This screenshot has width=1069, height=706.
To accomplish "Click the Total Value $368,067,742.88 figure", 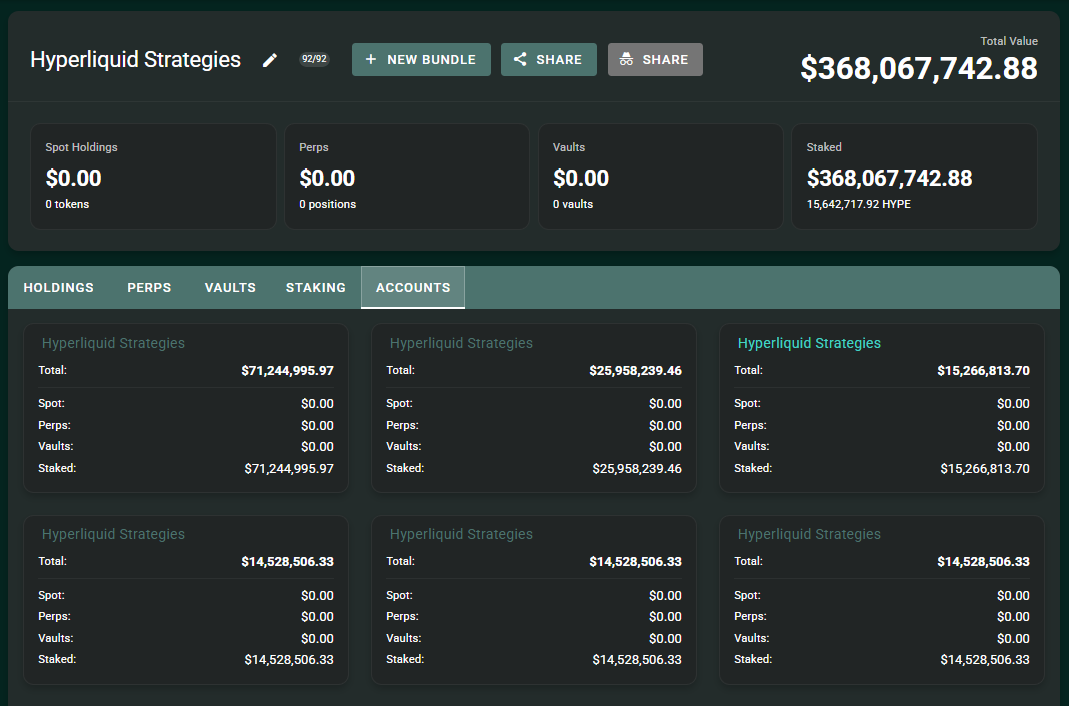I will click(919, 68).
